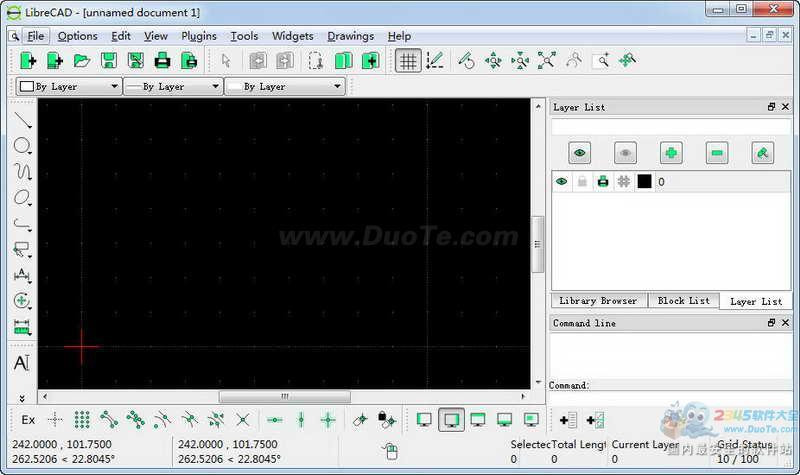800x475 pixels.
Task: Click the Zoom Out icon
Action: pyautogui.click(x=520, y=61)
